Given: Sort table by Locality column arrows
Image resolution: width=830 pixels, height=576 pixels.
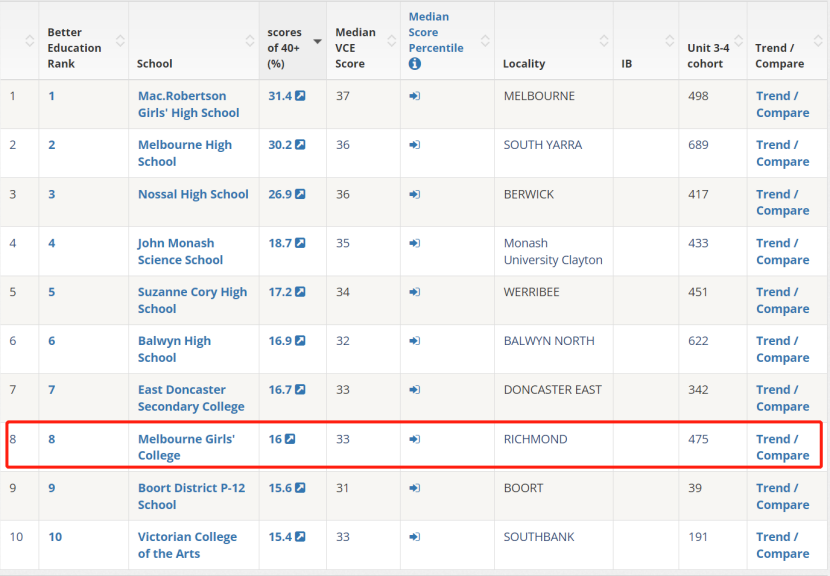Looking at the screenshot, I should coord(604,41).
